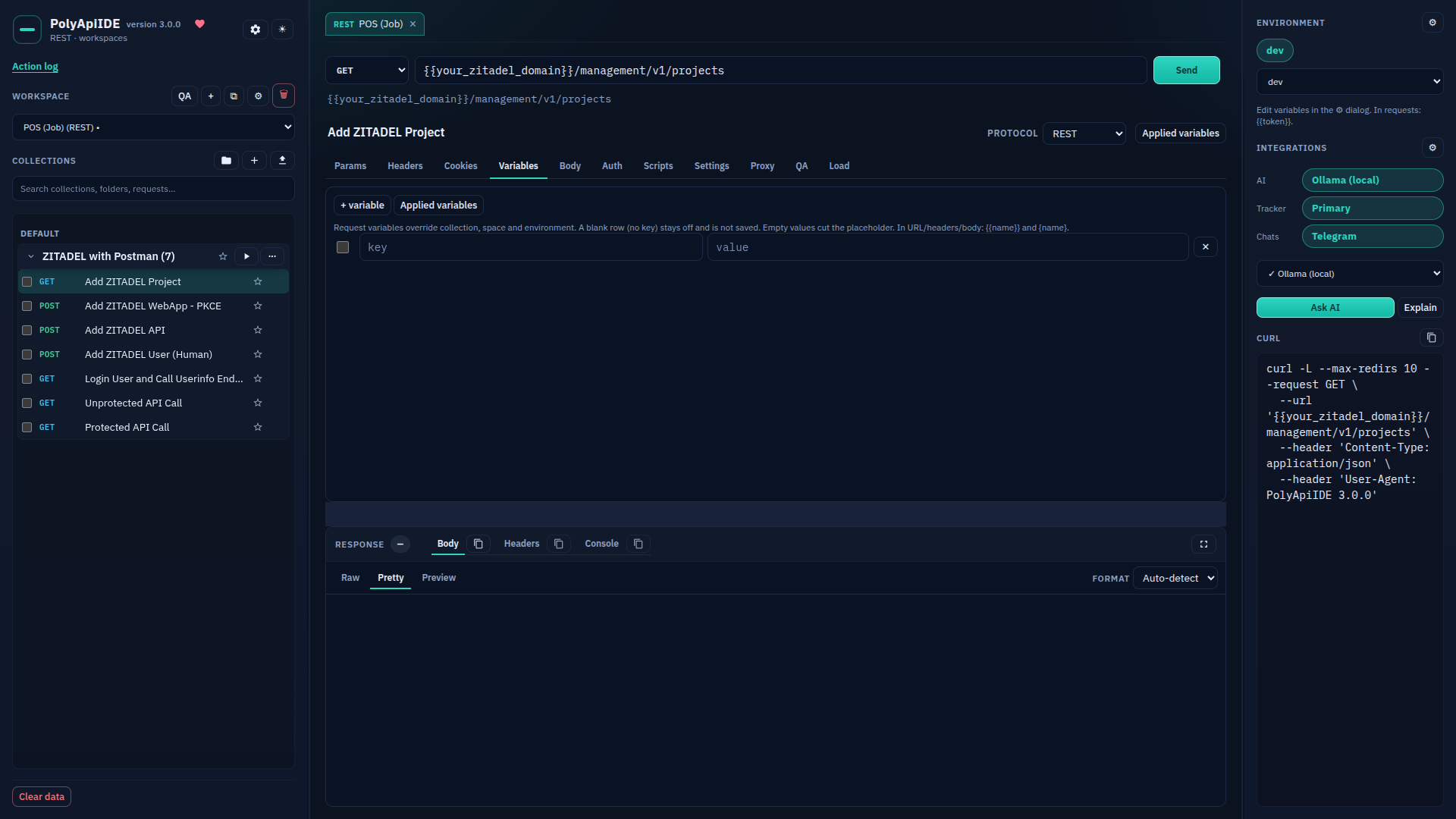Add a new workspace with plus icon
Screen dimensions: 1456x819
[211, 96]
